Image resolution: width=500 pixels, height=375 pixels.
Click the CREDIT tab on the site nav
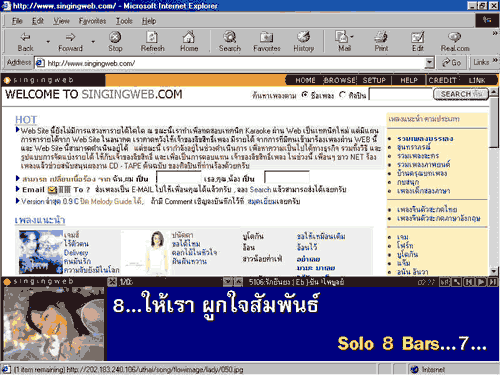pos(443,80)
